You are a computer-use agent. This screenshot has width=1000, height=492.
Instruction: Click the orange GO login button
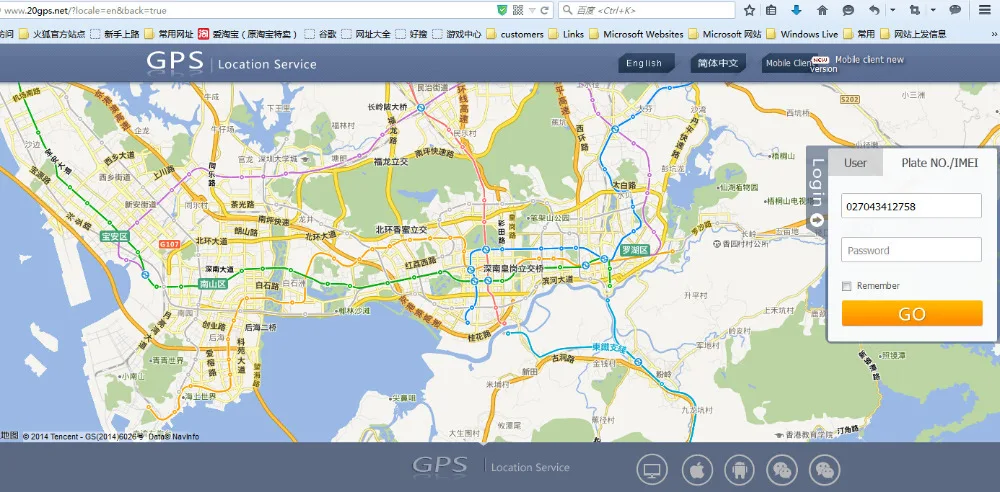click(912, 313)
